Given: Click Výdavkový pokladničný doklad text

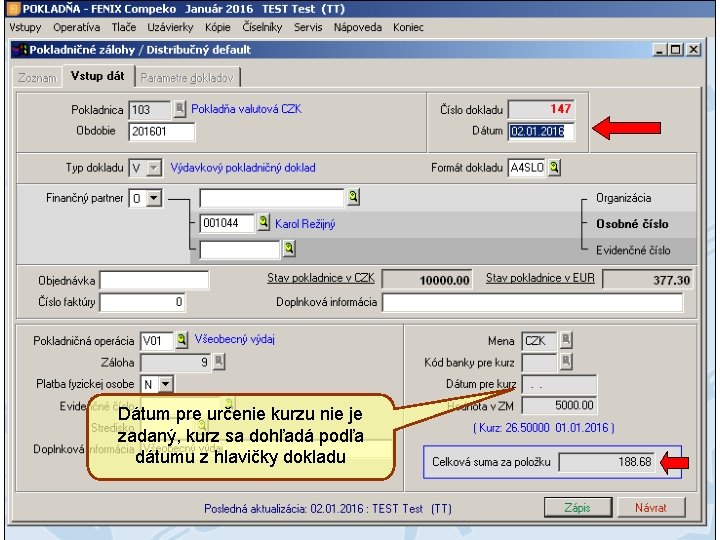Looking at the screenshot, I should 243,168.
